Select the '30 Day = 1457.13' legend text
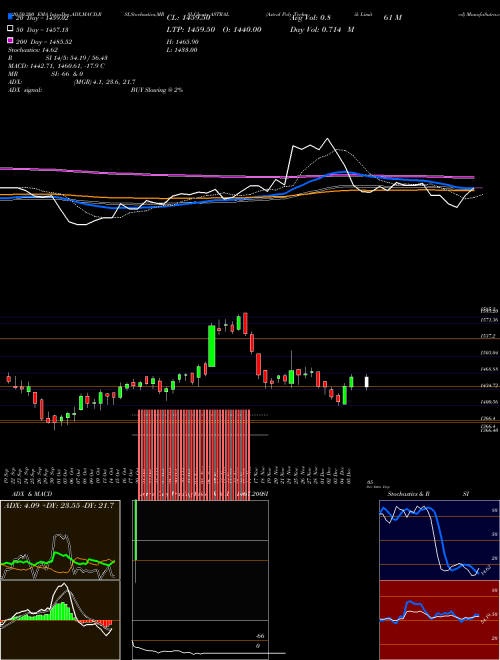This screenshot has height=660, width=500. (42, 30)
